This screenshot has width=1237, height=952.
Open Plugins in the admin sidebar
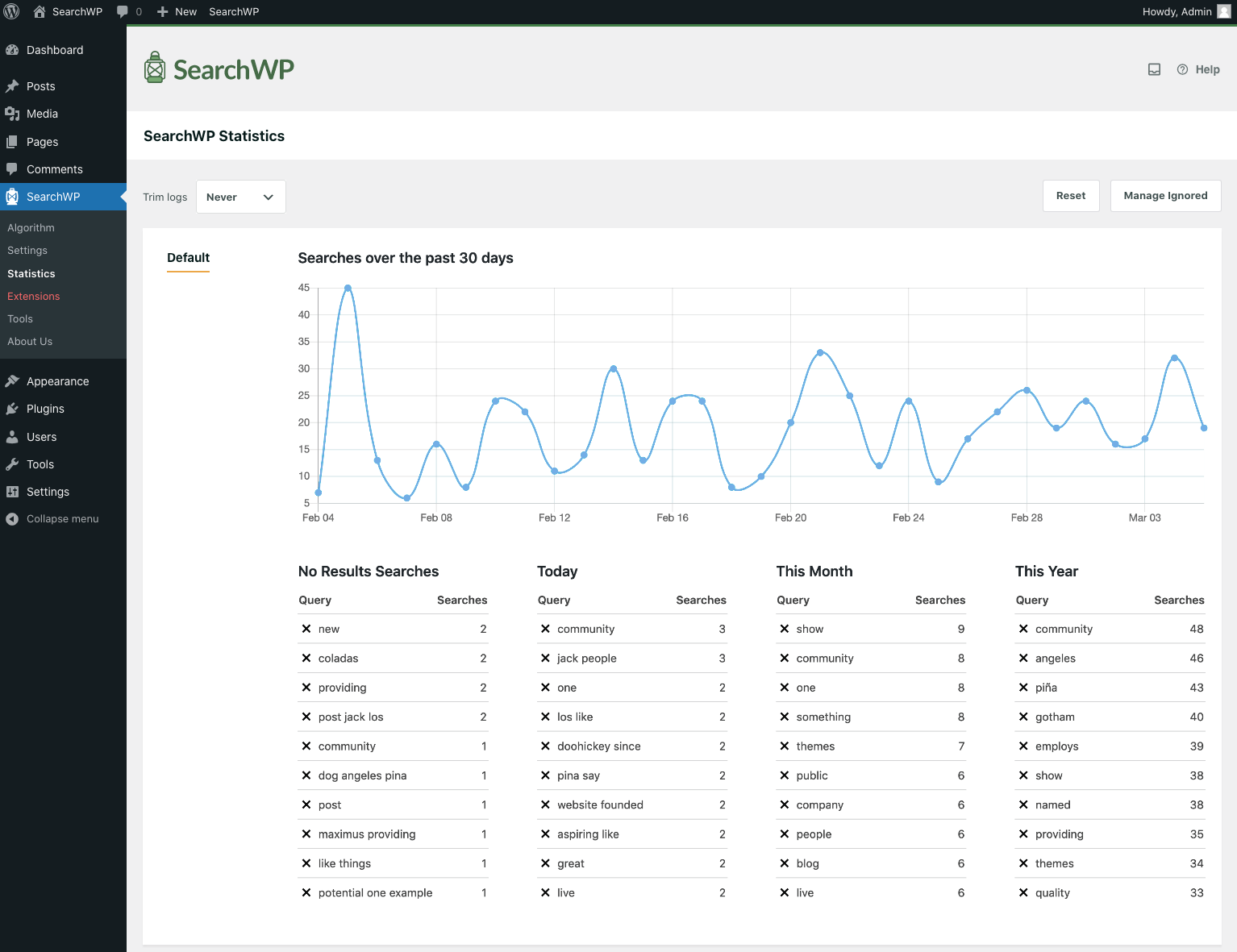point(45,409)
